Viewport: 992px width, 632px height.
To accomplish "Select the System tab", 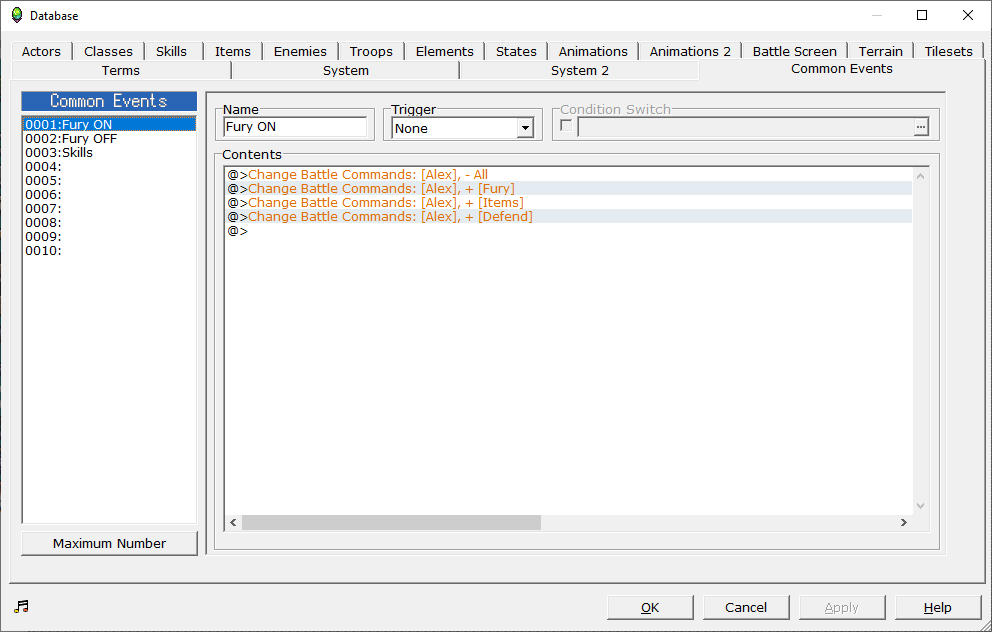I will pos(345,70).
